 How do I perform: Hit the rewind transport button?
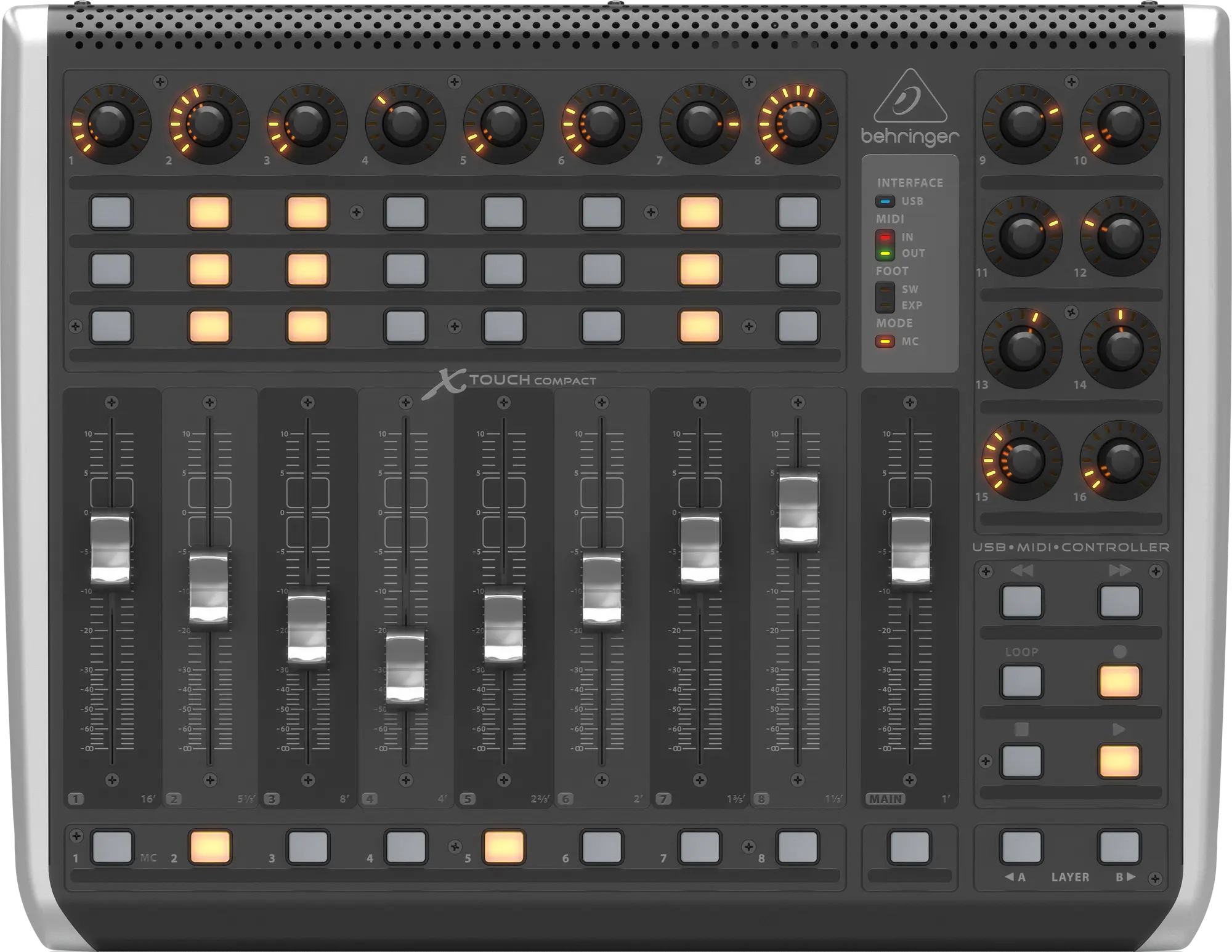click(x=1022, y=601)
